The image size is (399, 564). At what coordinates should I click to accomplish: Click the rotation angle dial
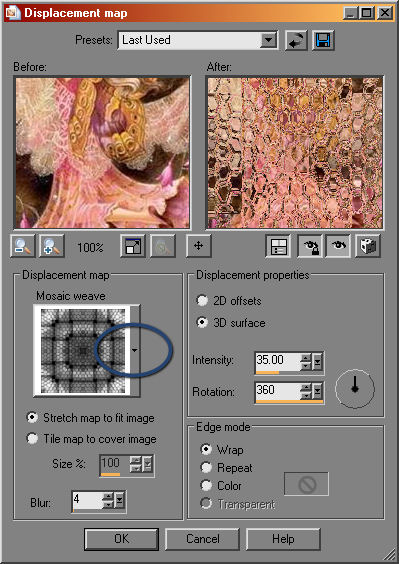[x=355, y=388]
